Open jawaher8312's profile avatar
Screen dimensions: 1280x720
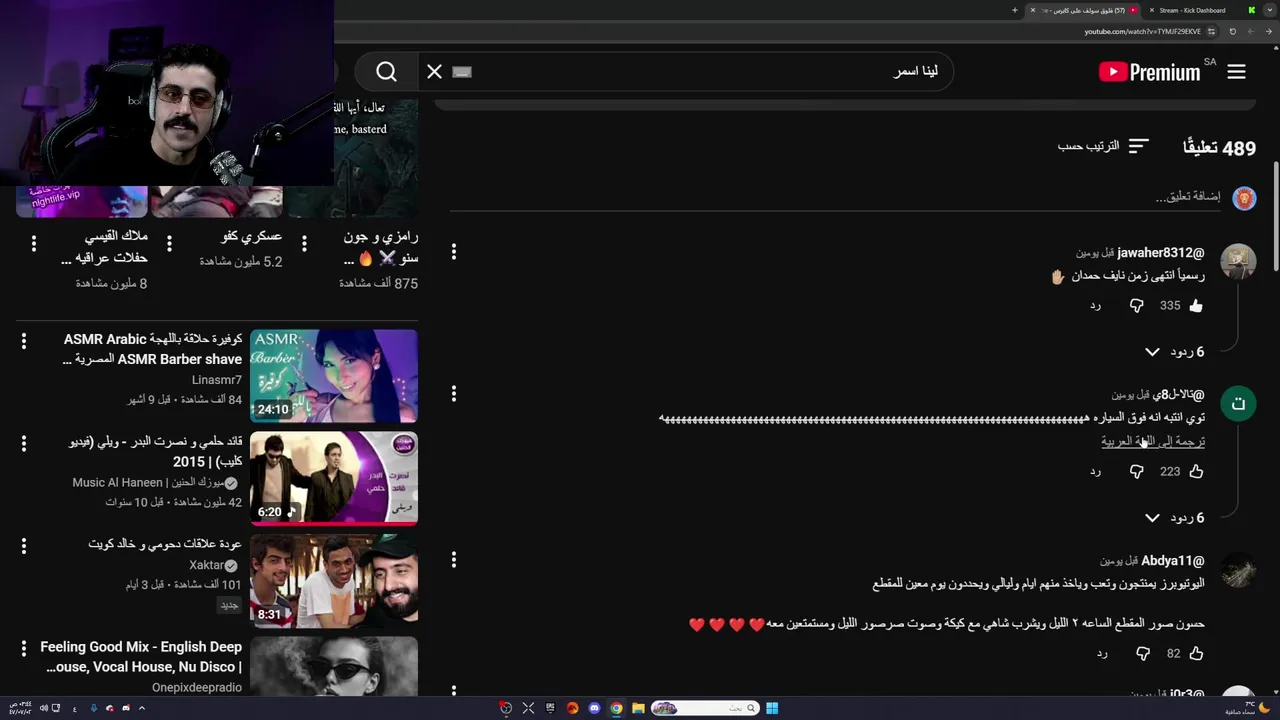click(1238, 260)
